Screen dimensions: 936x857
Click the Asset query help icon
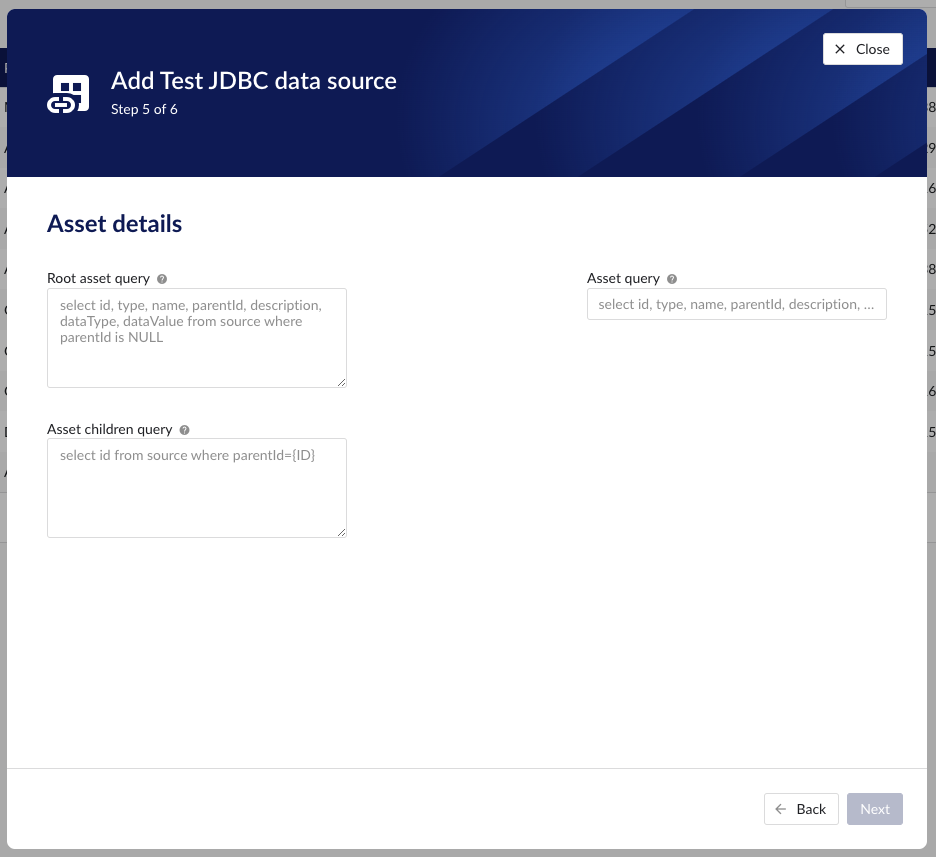pos(670,278)
